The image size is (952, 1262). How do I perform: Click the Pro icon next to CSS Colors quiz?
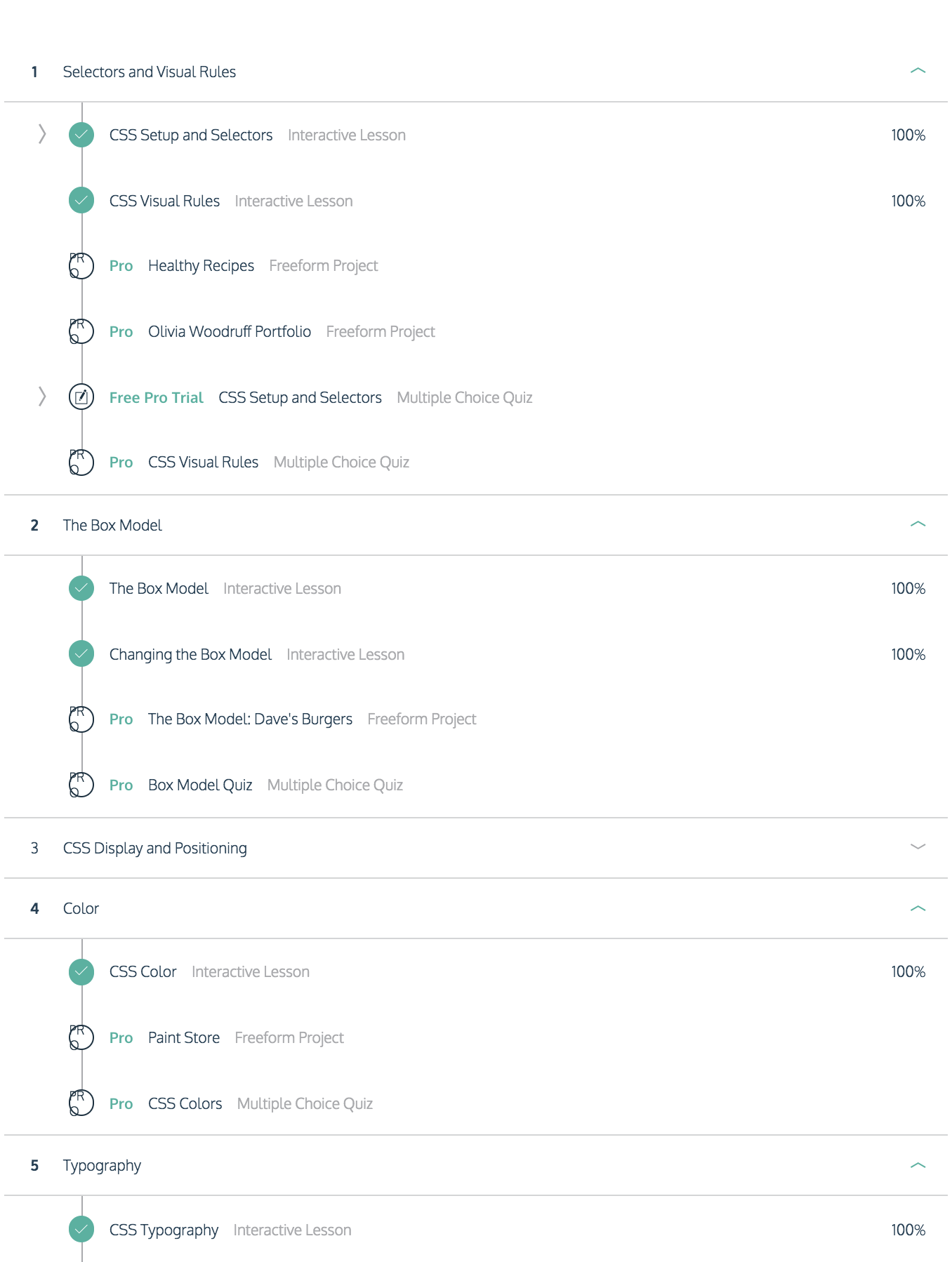[81, 1103]
